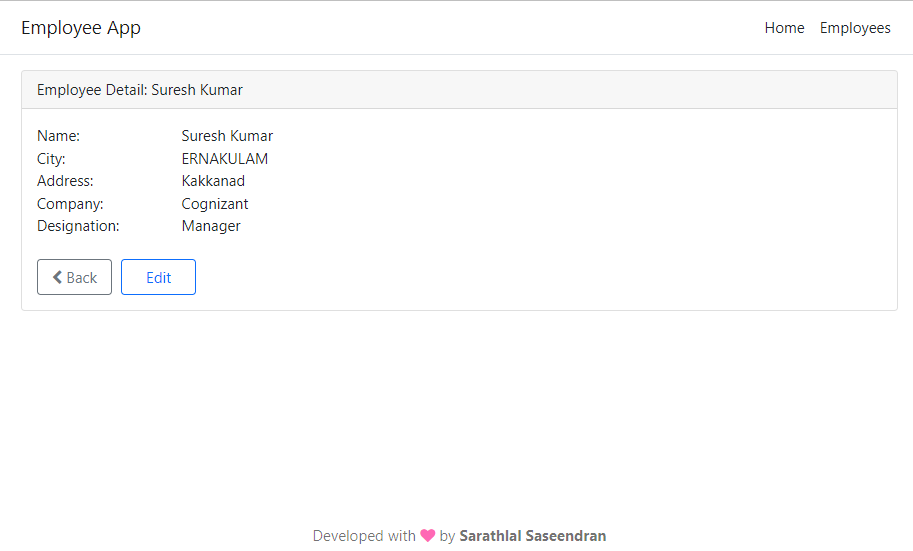Click the Company: field label
913x551 pixels.
click(70, 204)
